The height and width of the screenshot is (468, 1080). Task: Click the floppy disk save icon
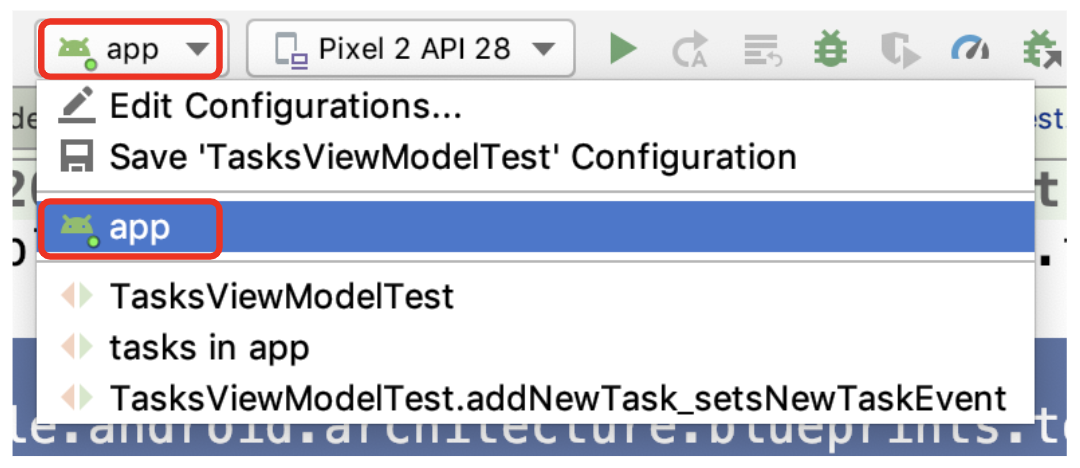pyautogui.click(x=77, y=157)
